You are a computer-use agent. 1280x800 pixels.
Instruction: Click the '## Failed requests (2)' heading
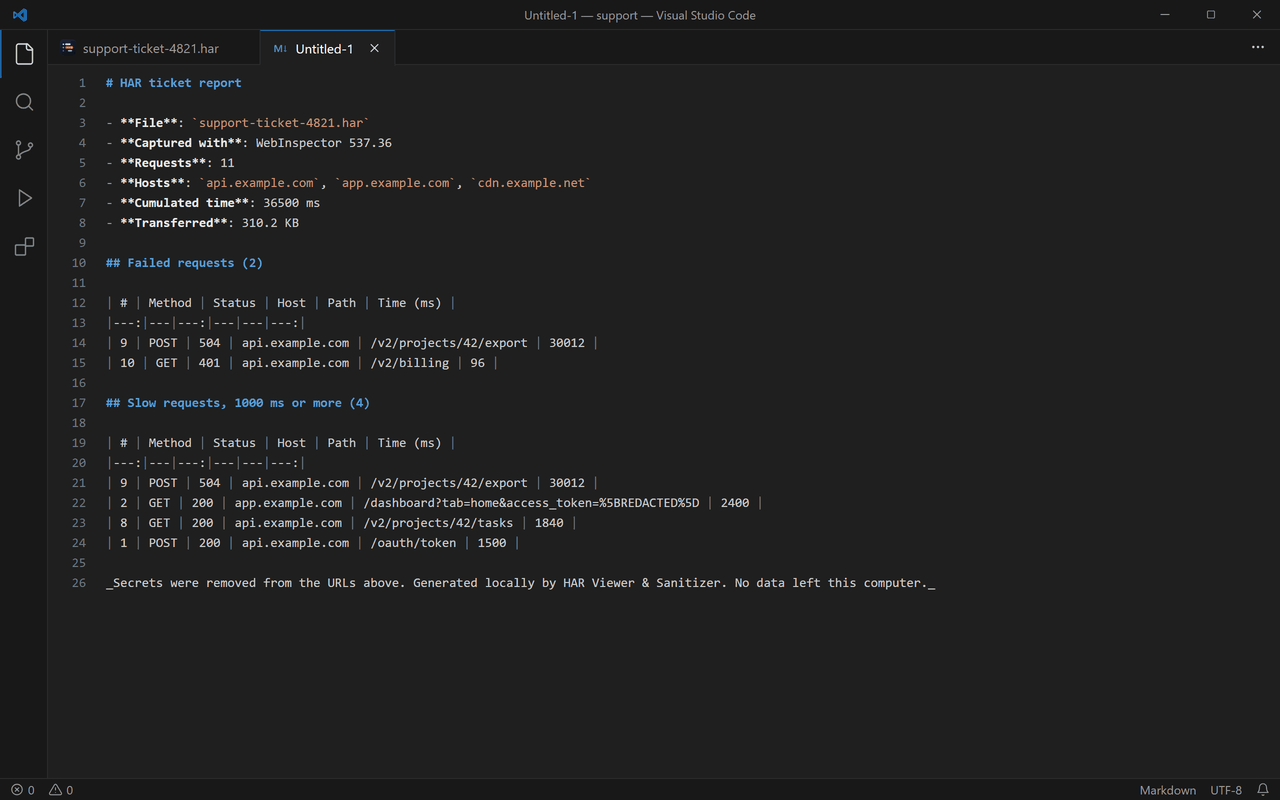pyautogui.click(x=184, y=263)
